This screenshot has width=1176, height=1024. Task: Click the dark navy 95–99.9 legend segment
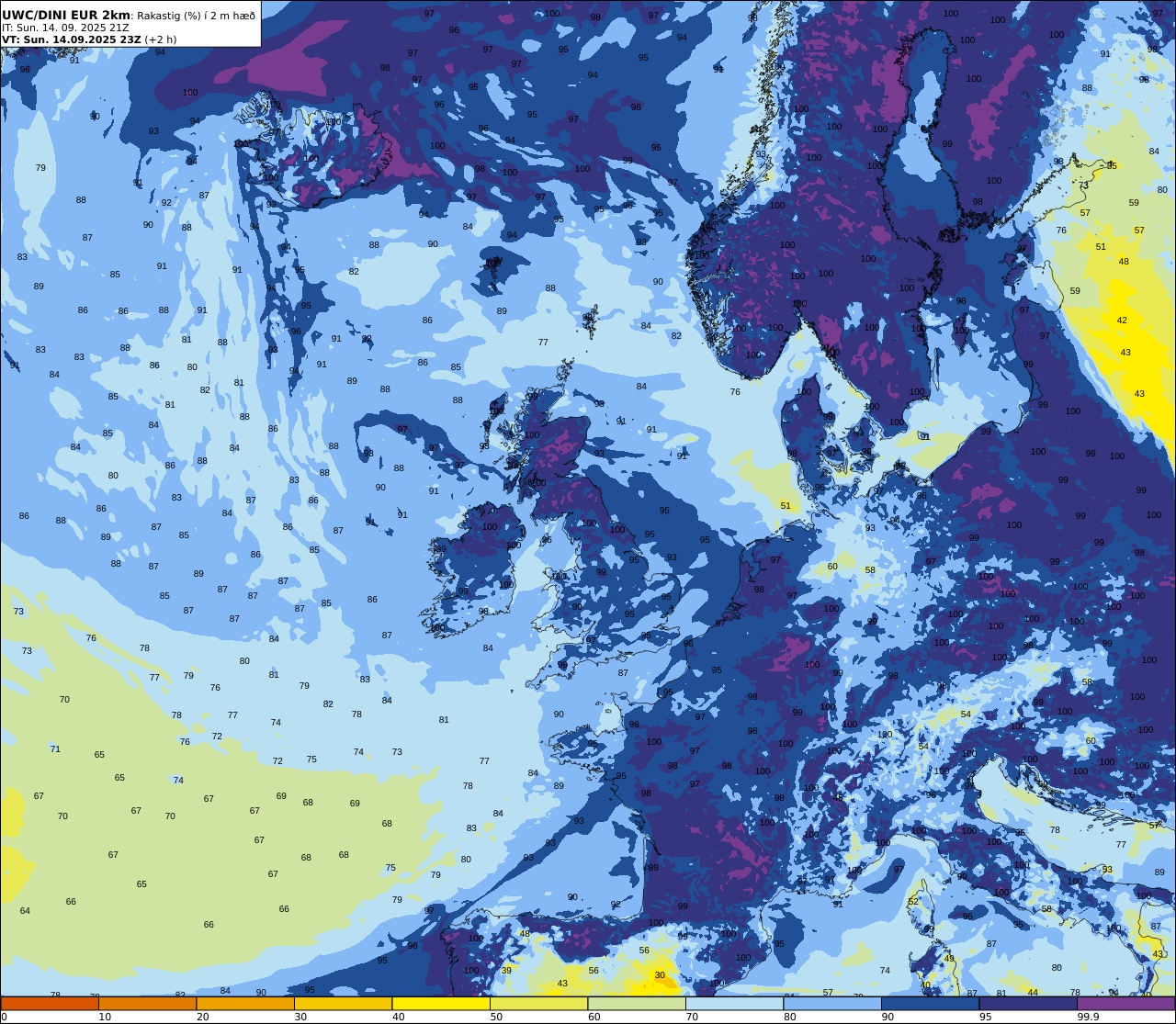pos(1028,1003)
